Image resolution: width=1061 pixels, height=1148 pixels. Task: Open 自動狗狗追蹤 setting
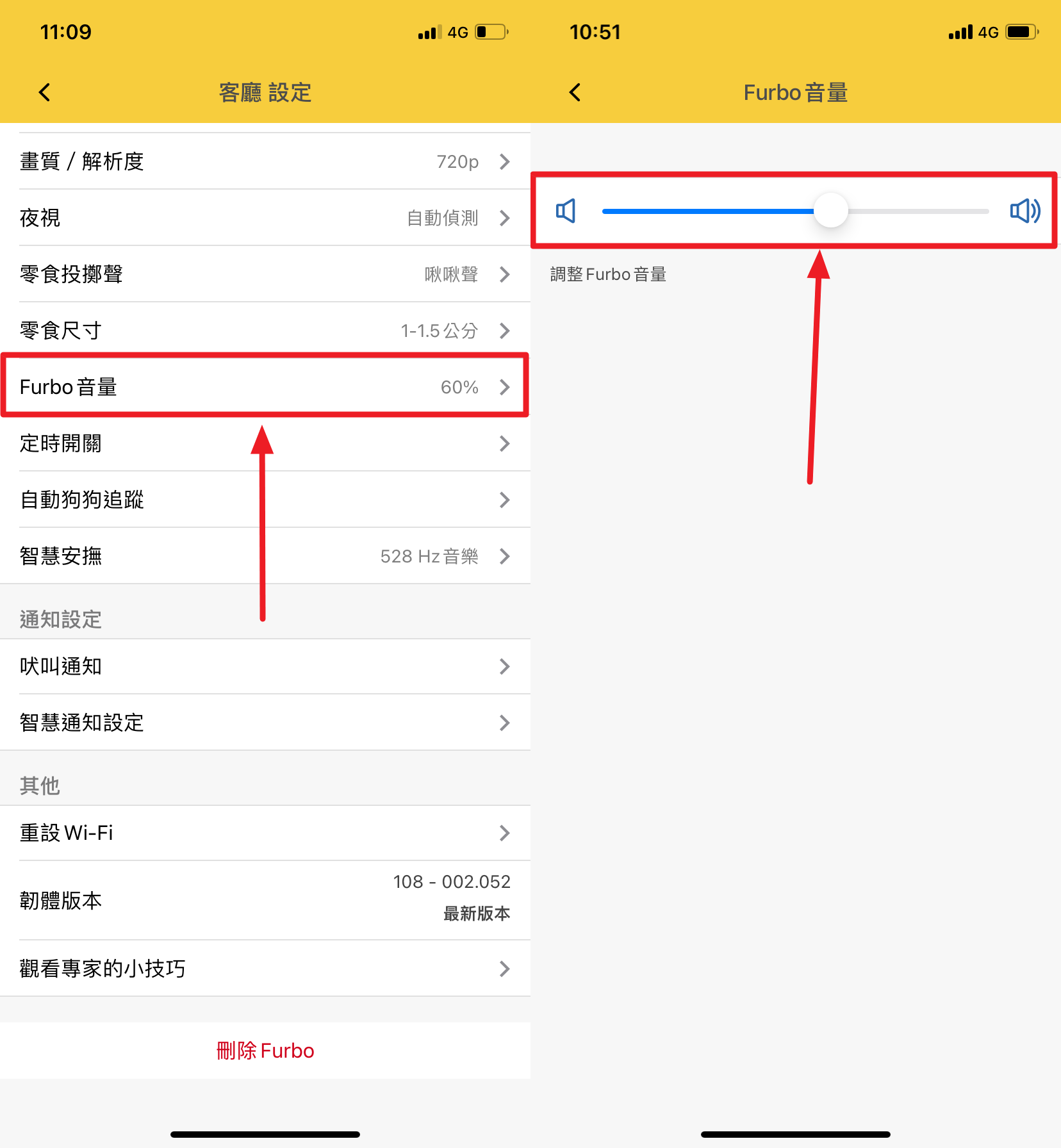pyautogui.click(x=265, y=500)
